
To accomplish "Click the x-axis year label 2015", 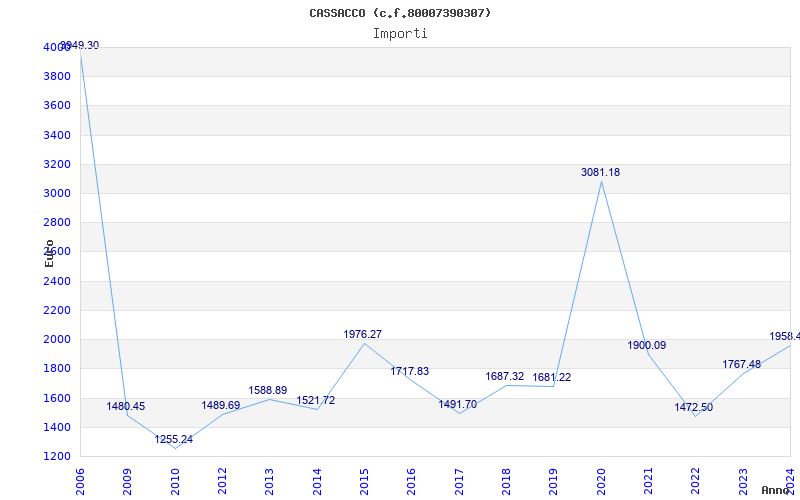I will (364, 482).
